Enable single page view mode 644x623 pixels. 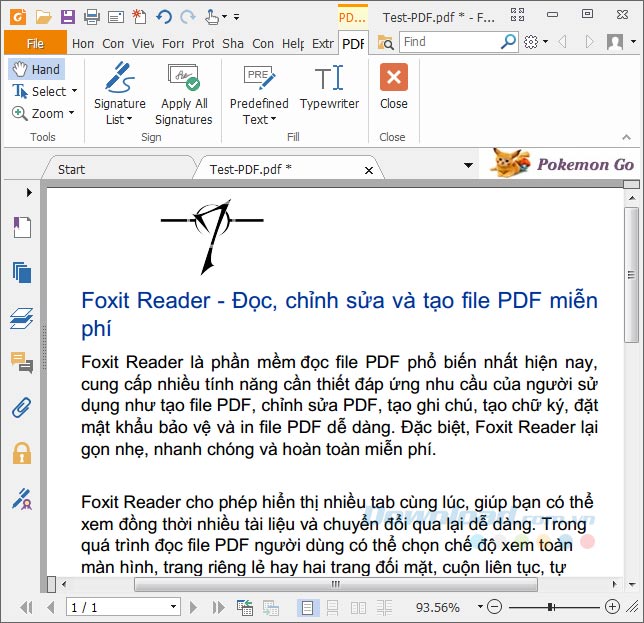pyautogui.click(x=308, y=607)
